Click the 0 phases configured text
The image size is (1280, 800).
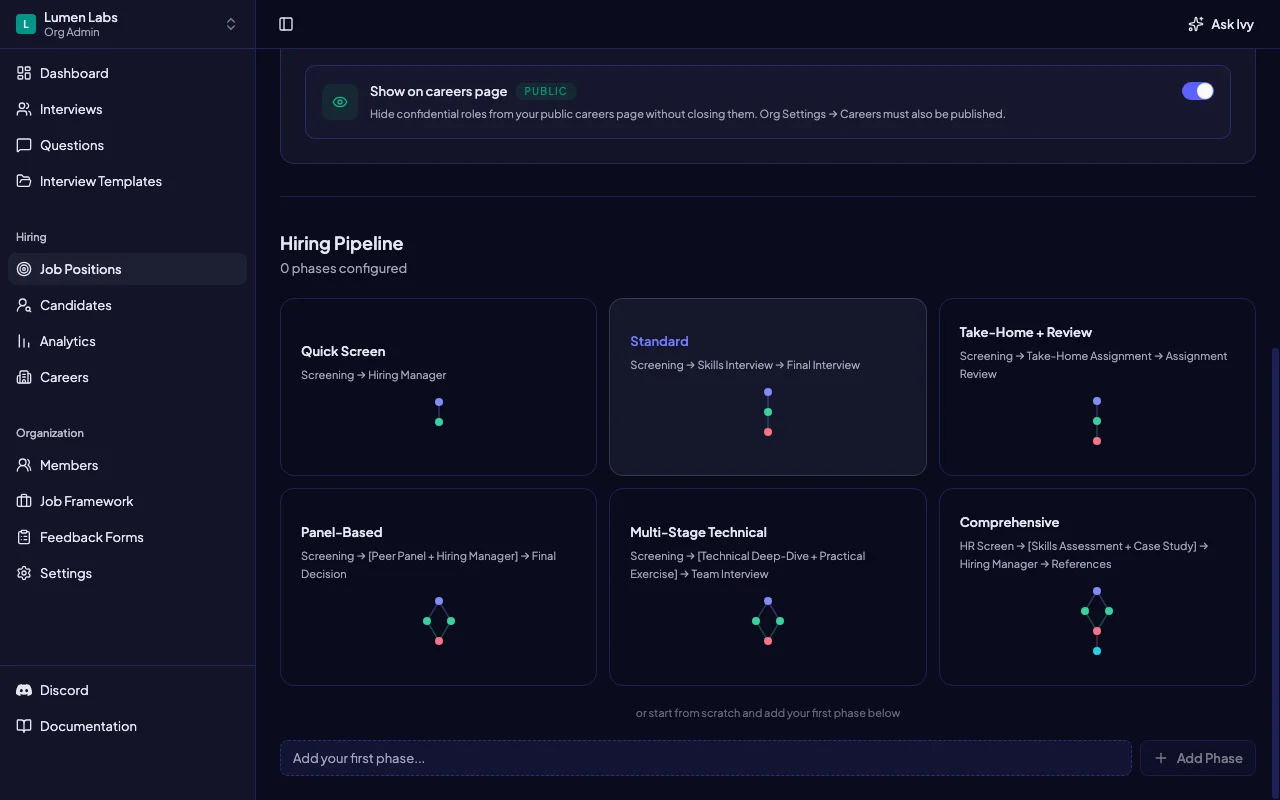343,268
